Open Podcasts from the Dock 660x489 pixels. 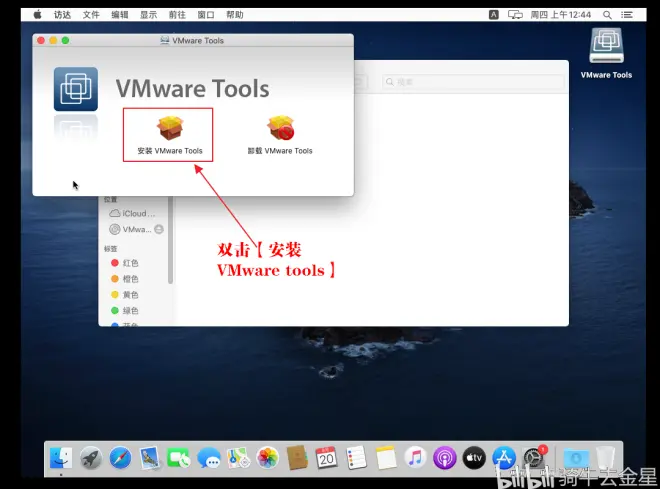click(444, 458)
